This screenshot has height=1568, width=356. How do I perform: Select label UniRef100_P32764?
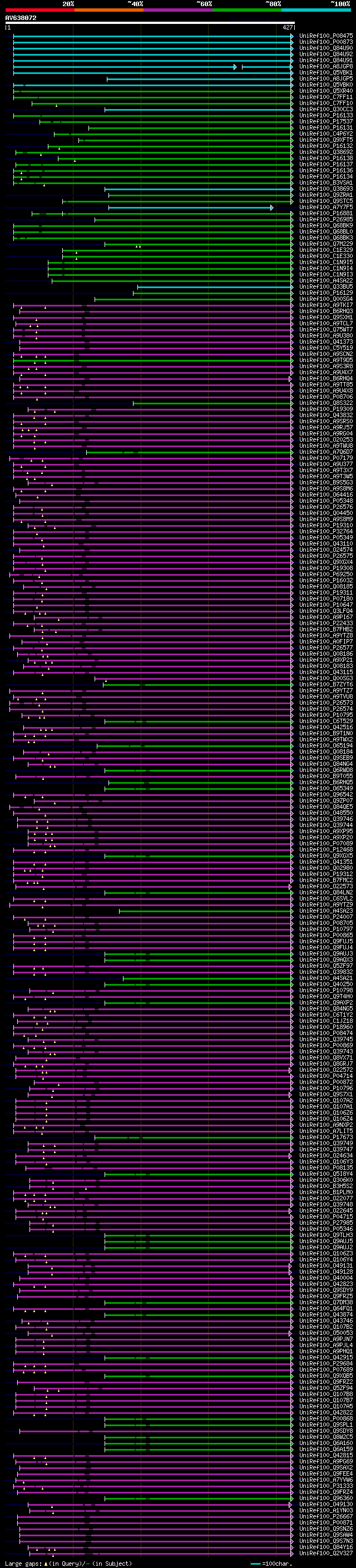pyautogui.click(x=326, y=531)
